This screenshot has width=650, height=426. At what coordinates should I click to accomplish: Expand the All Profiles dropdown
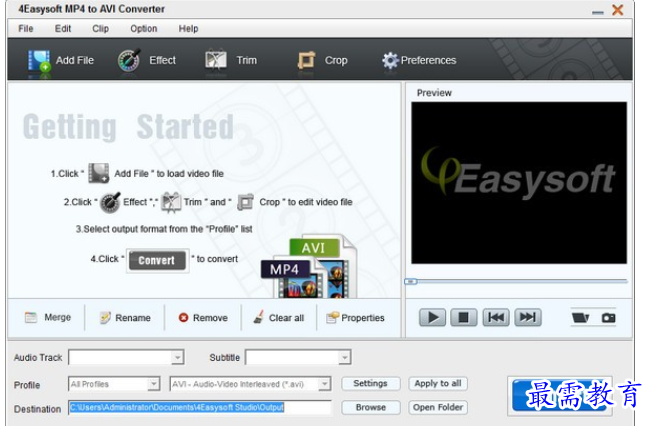tap(153, 384)
